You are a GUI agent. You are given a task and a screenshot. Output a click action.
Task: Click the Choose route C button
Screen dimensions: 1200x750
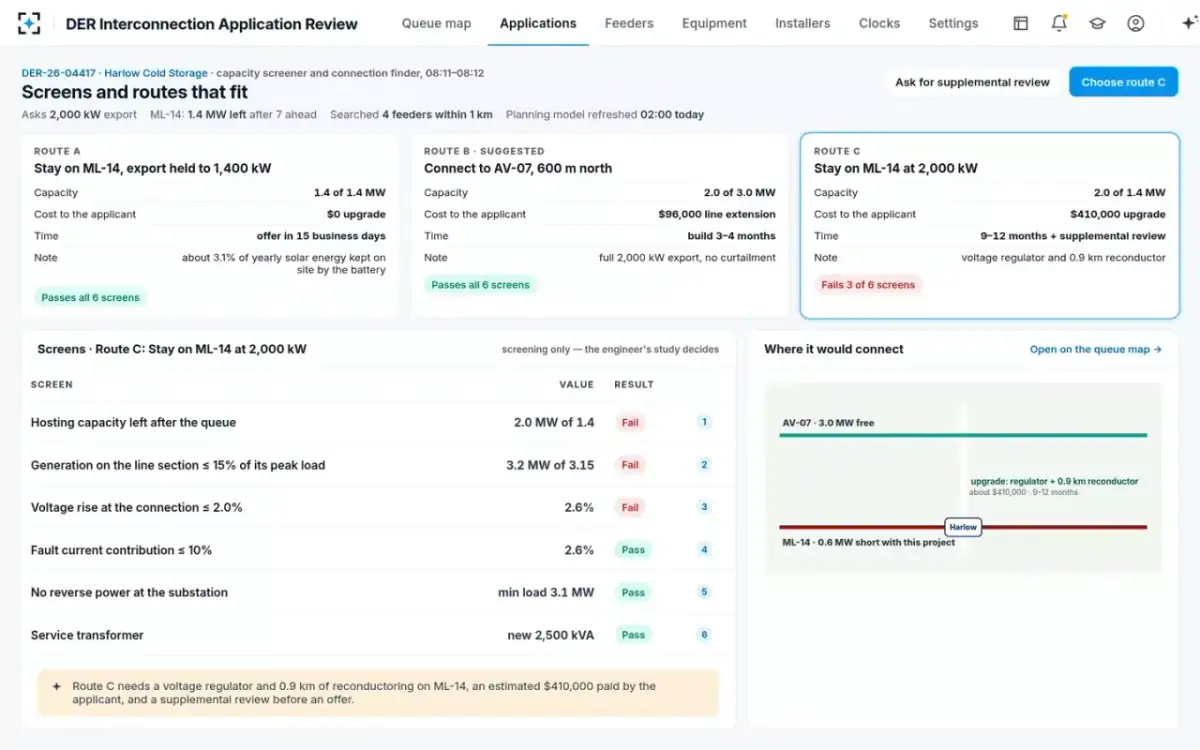tap(1123, 82)
